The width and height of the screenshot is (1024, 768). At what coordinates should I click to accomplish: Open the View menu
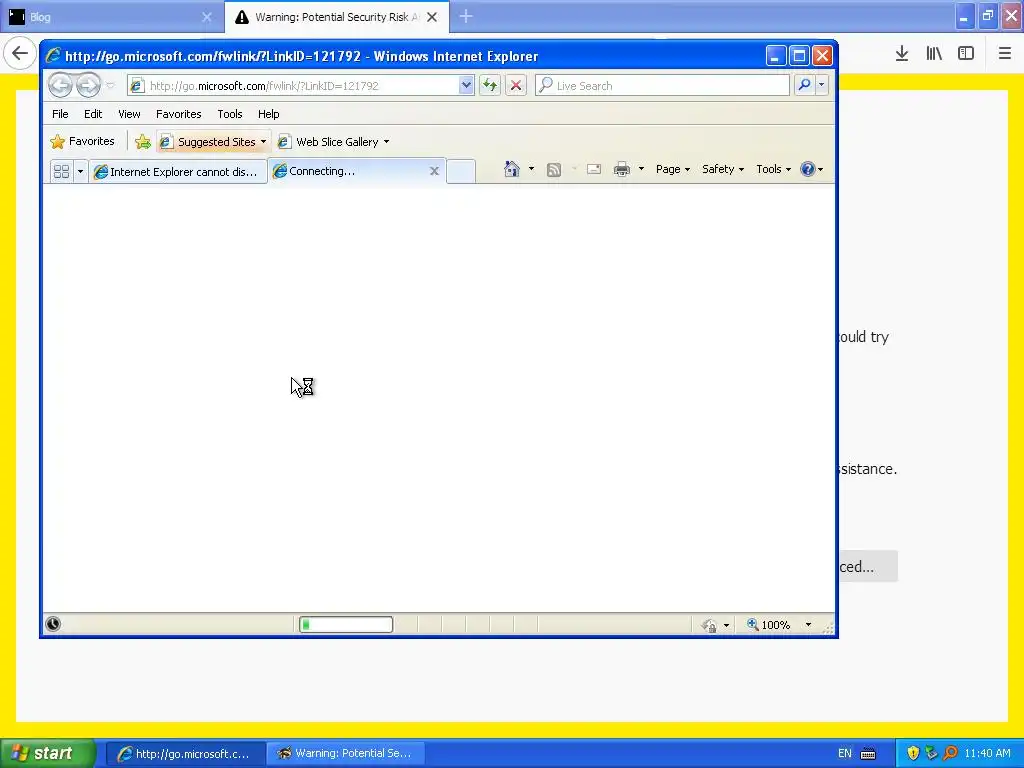pyautogui.click(x=129, y=114)
